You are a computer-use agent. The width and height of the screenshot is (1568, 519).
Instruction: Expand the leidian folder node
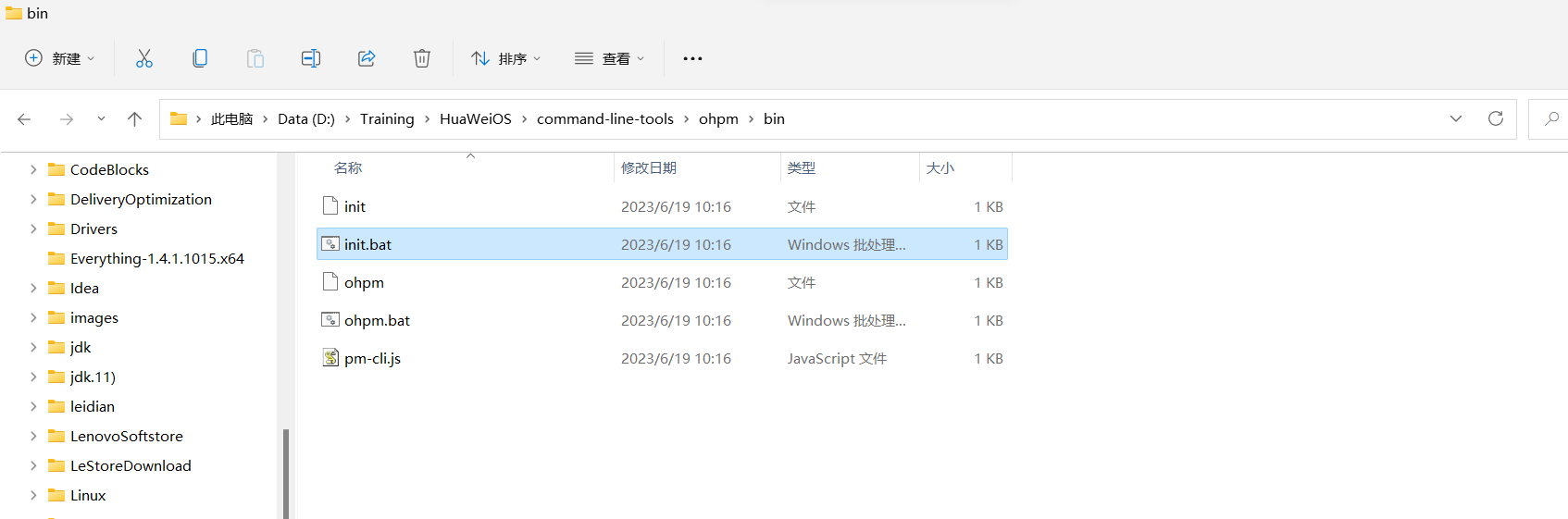pyautogui.click(x=33, y=406)
